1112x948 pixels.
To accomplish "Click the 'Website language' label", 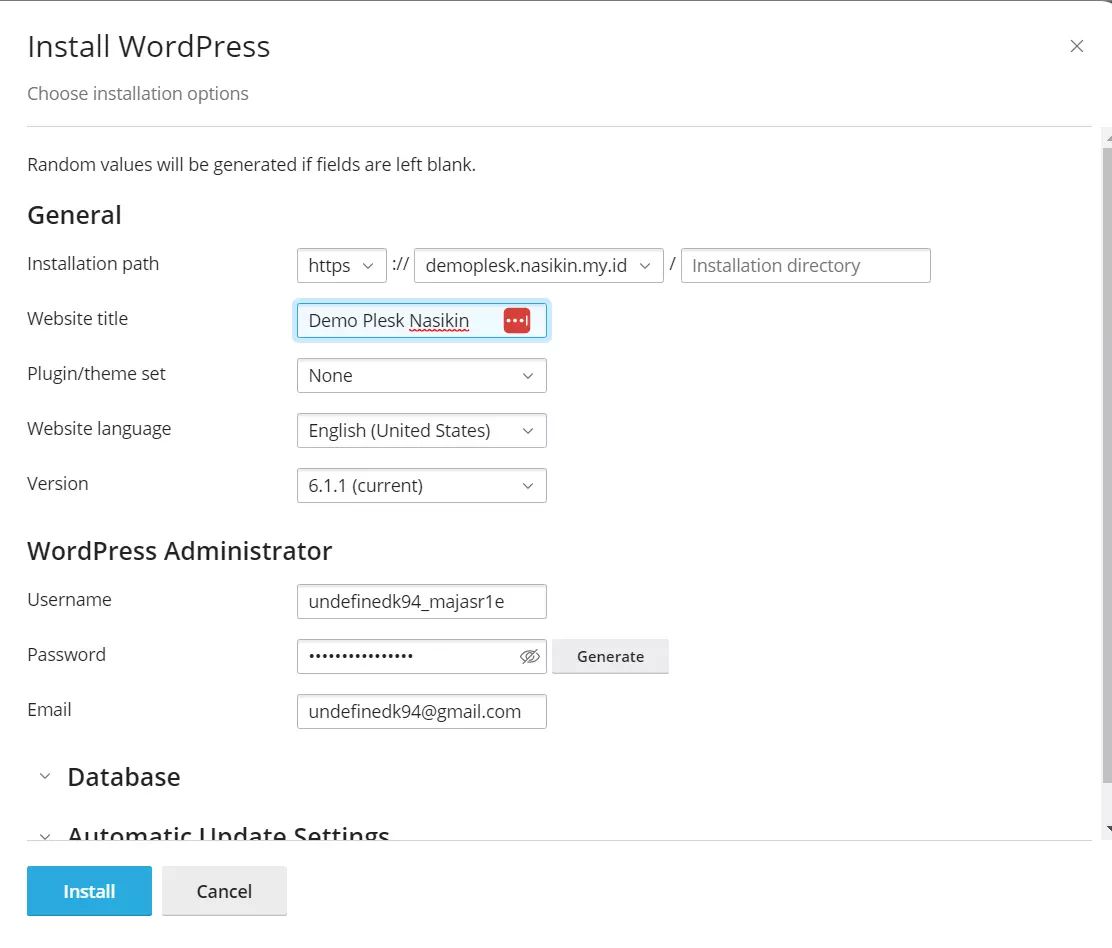I will click(x=99, y=429).
